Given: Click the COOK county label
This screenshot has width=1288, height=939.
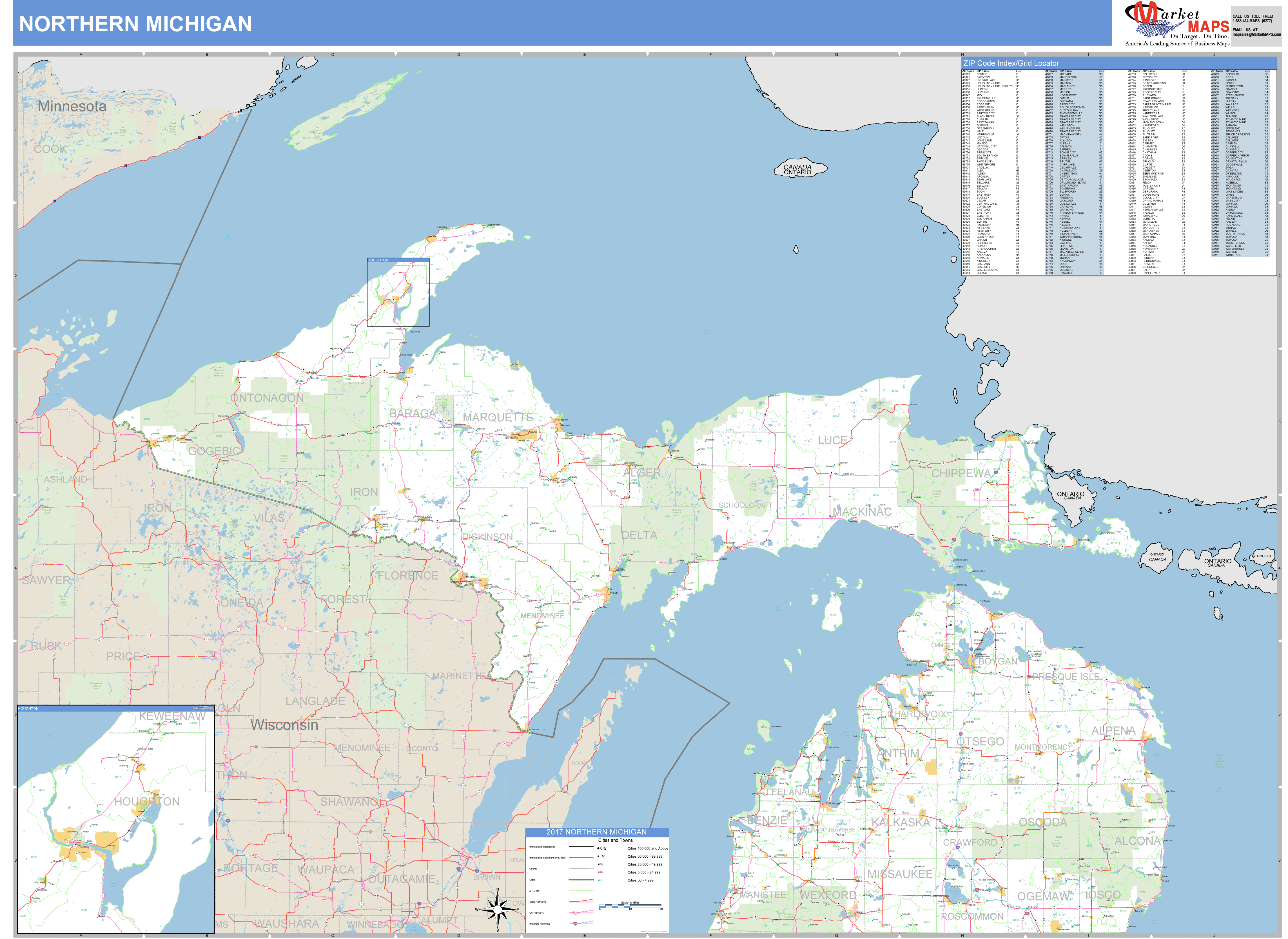Looking at the screenshot, I should [50, 149].
